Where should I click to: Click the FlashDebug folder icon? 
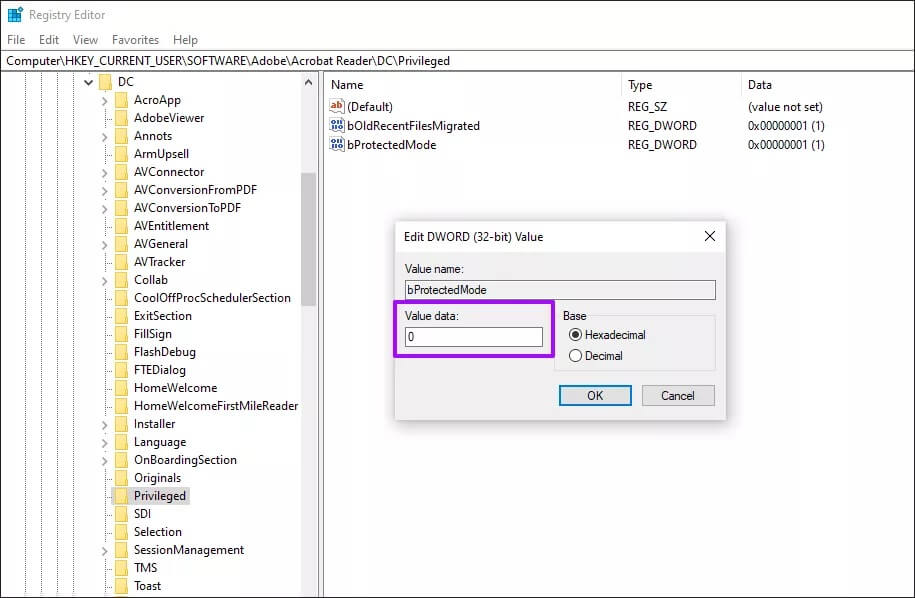tap(121, 352)
